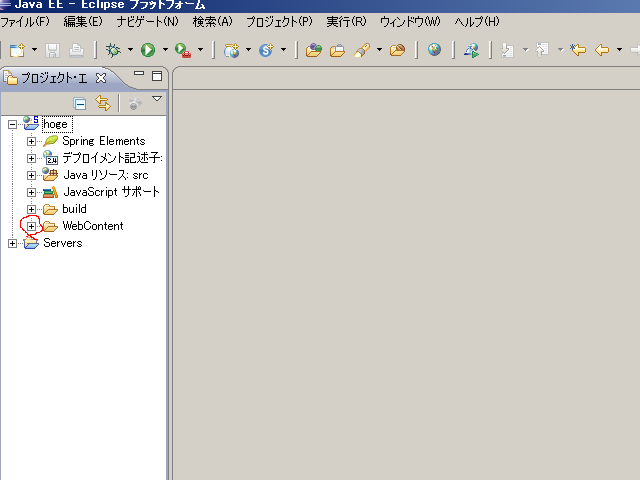Click the Debug bug icon
The width and height of the screenshot is (640, 480).
pos(113,50)
